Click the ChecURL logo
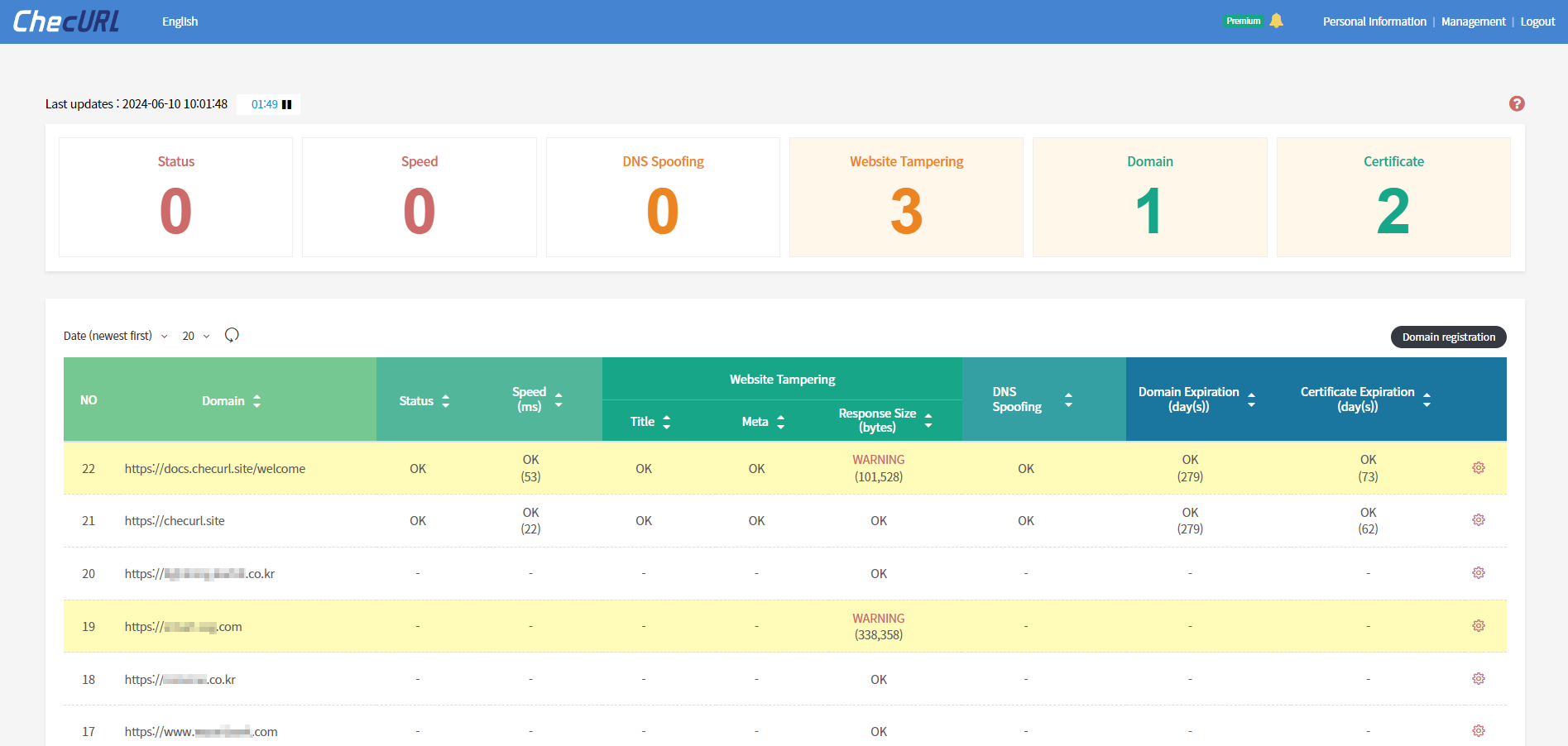The height and width of the screenshot is (746, 1568). pos(66,22)
